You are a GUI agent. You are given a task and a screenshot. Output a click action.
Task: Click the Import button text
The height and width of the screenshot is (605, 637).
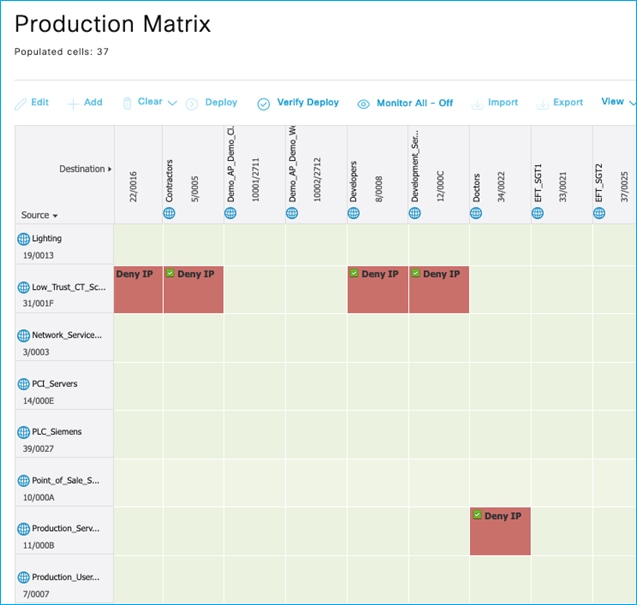click(x=503, y=102)
